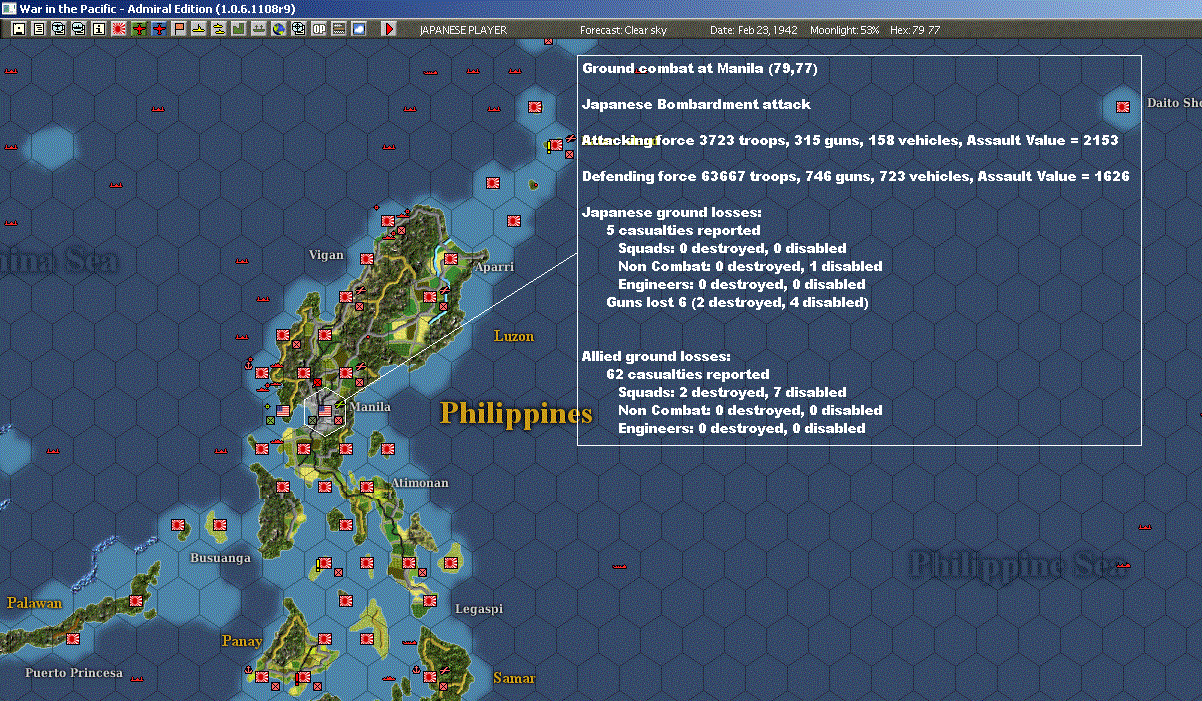
Task: Click the cloud weather toolbar icon
Action: pyautogui.click(x=358, y=29)
